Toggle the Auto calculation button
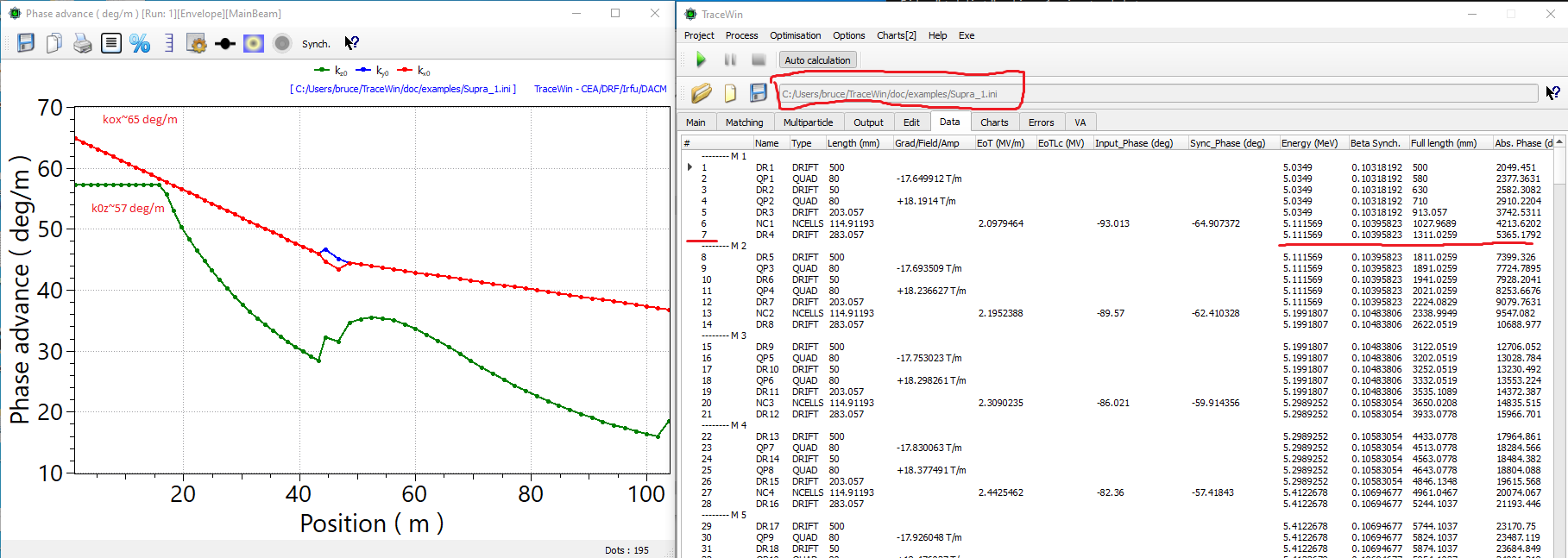Viewport: 1568px width, 558px height. [816, 60]
